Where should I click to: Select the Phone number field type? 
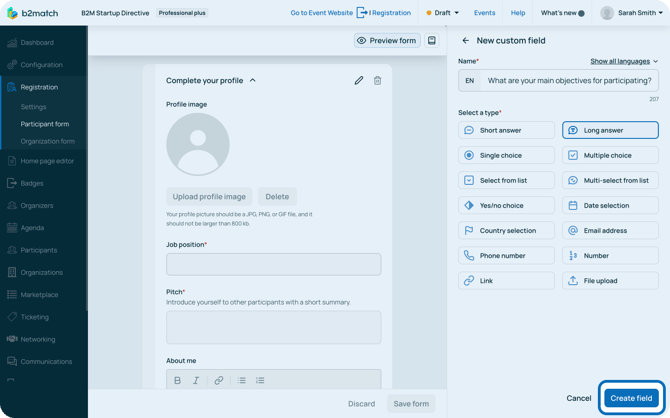coord(506,256)
